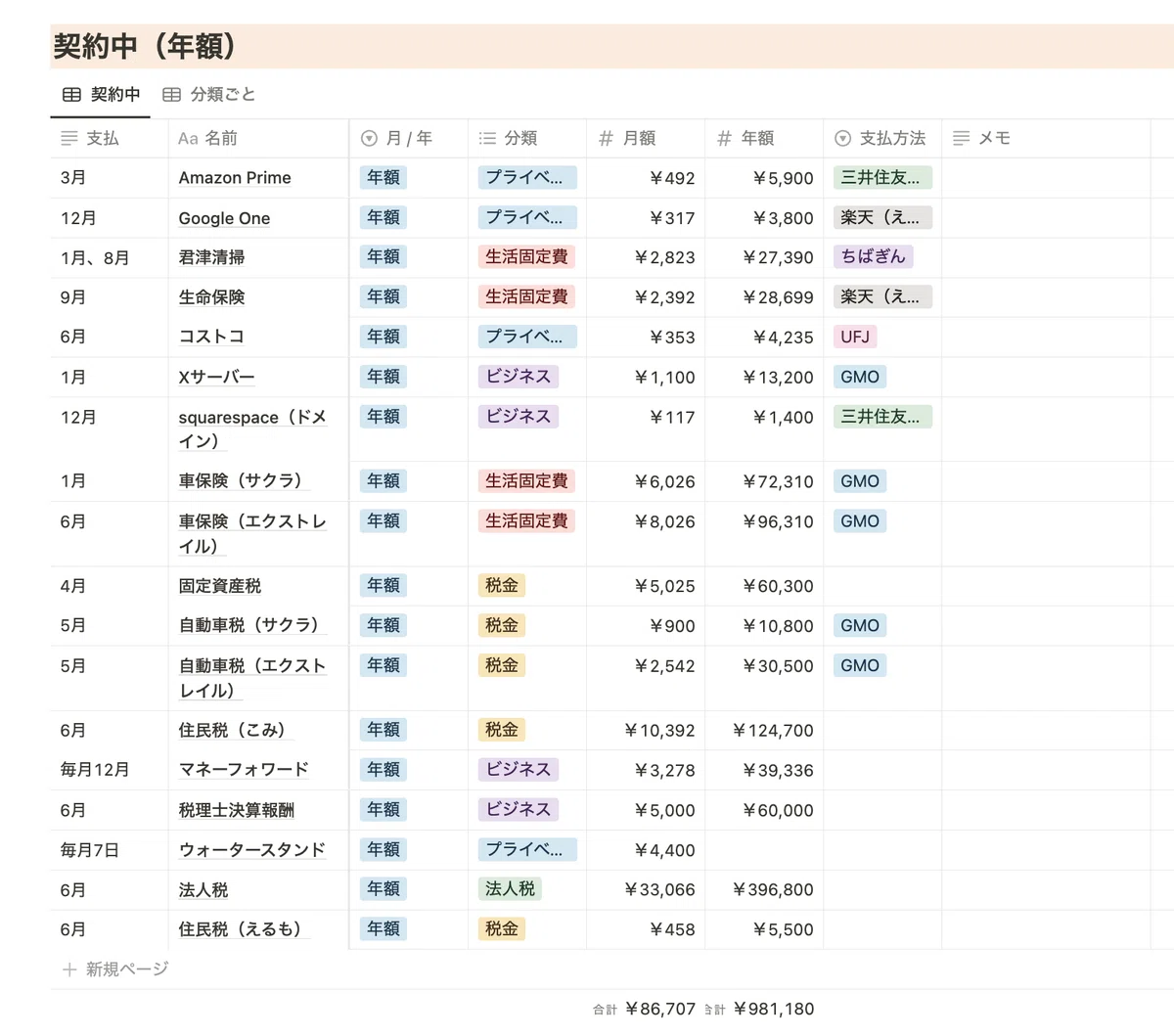The height and width of the screenshot is (1036, 1174).
Task: Select the 毎月12月 payment cell
Action: [109, 770]
